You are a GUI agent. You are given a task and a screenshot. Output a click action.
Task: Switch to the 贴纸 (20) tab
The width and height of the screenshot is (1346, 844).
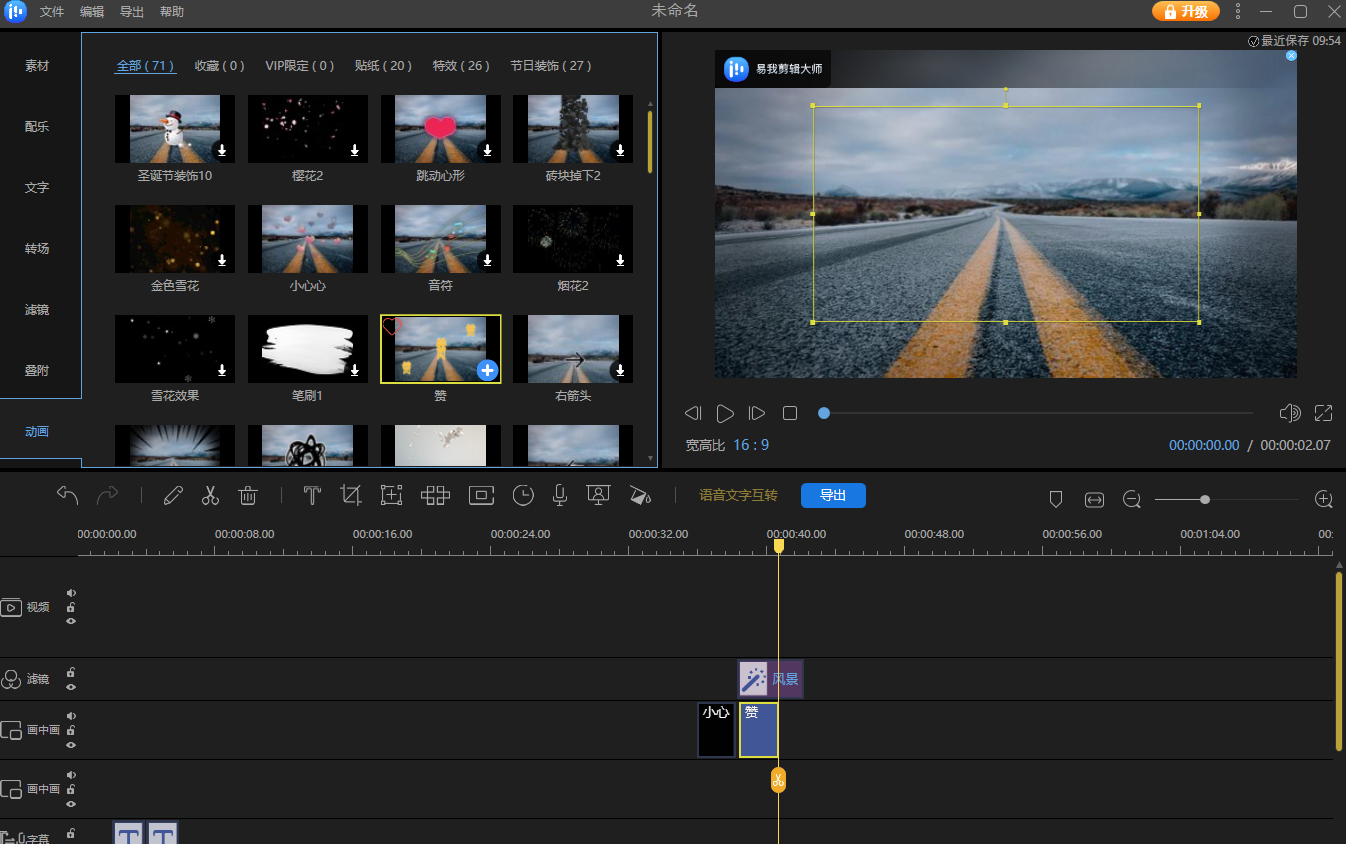(383, 66)
